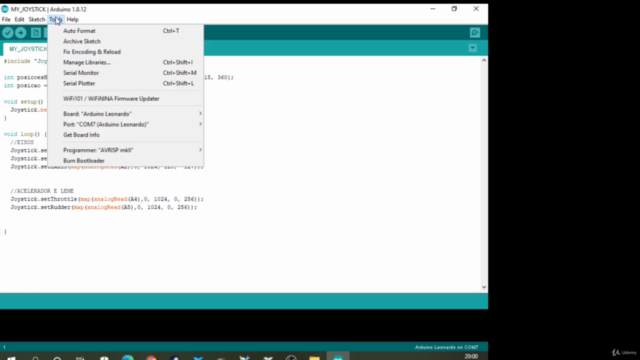
Task: Click the Verify checkmark toolbar icon
Action: (x=8, y=33)
